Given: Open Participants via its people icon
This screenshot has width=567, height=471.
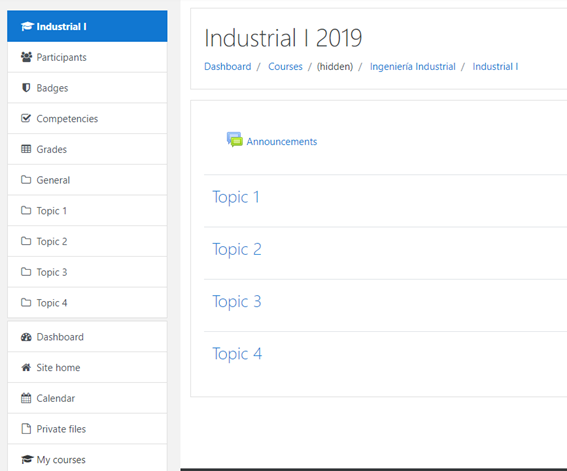Looking at the screenshot, I should pyautogui.click(x=26, y=57).
